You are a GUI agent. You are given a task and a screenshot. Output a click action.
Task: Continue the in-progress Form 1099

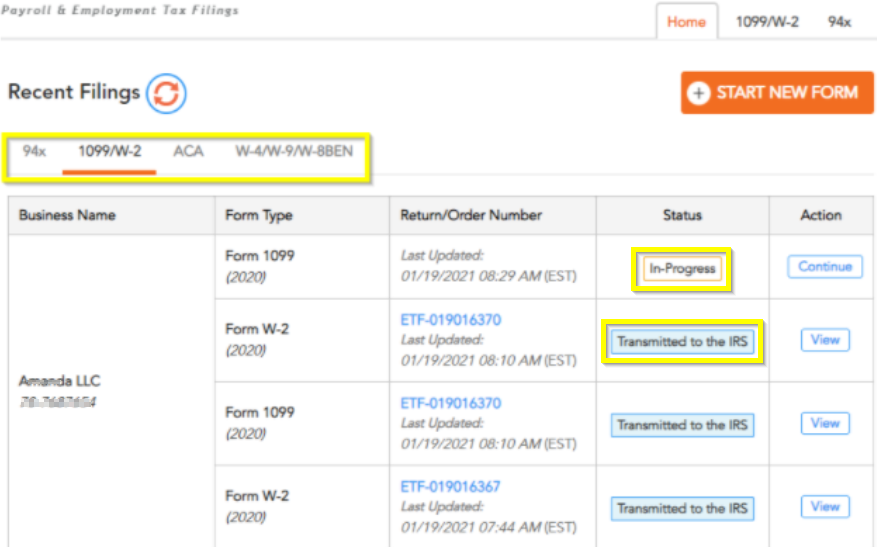pyautogui.click(x=825, y=266)
